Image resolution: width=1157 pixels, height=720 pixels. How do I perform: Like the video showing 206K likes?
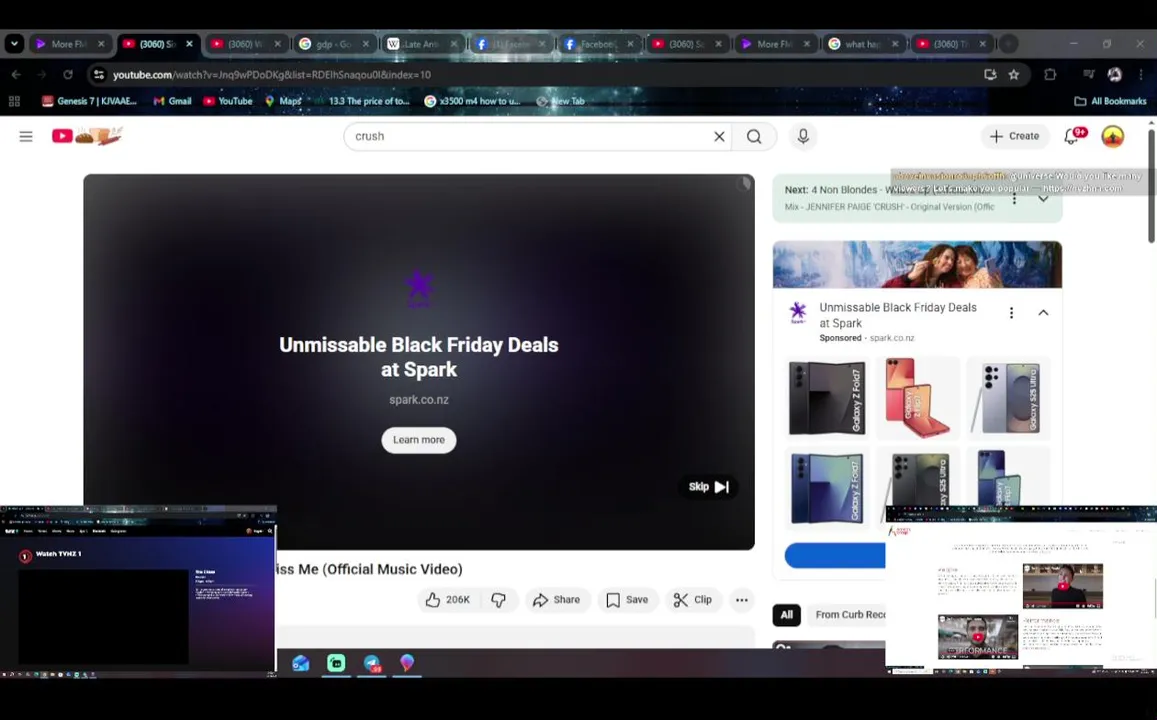coord(448,600)
